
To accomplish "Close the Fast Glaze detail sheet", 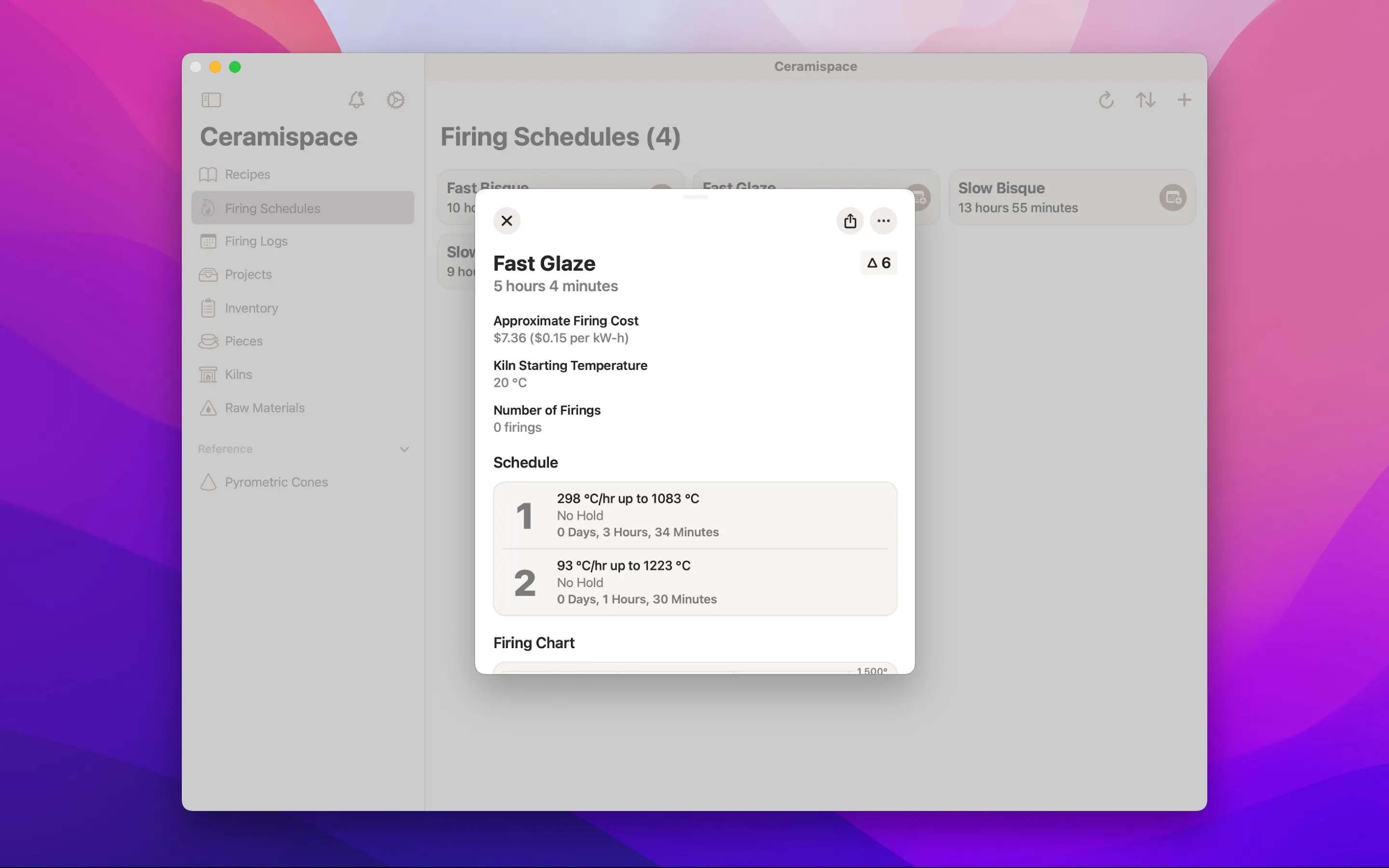I will click(x=506, y=220).
